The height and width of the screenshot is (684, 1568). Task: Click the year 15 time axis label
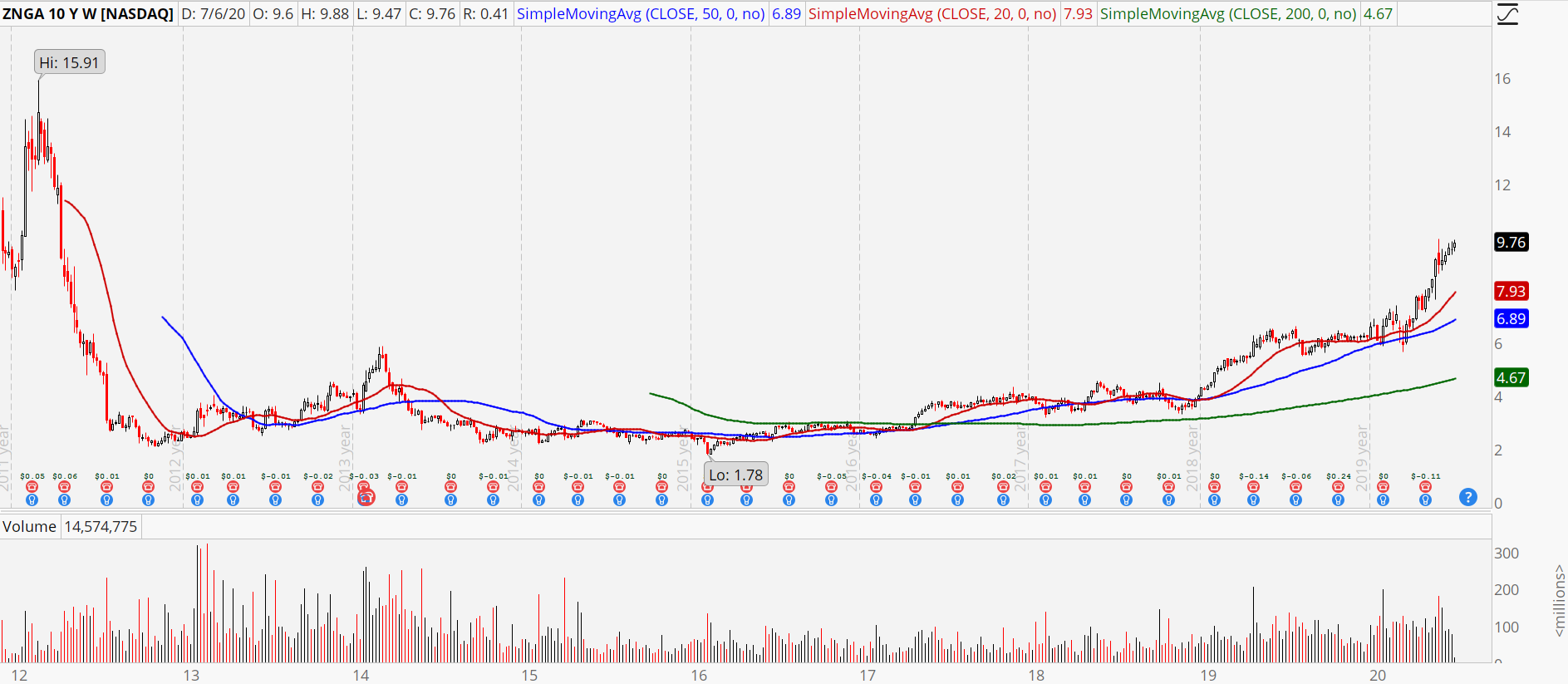529,675
